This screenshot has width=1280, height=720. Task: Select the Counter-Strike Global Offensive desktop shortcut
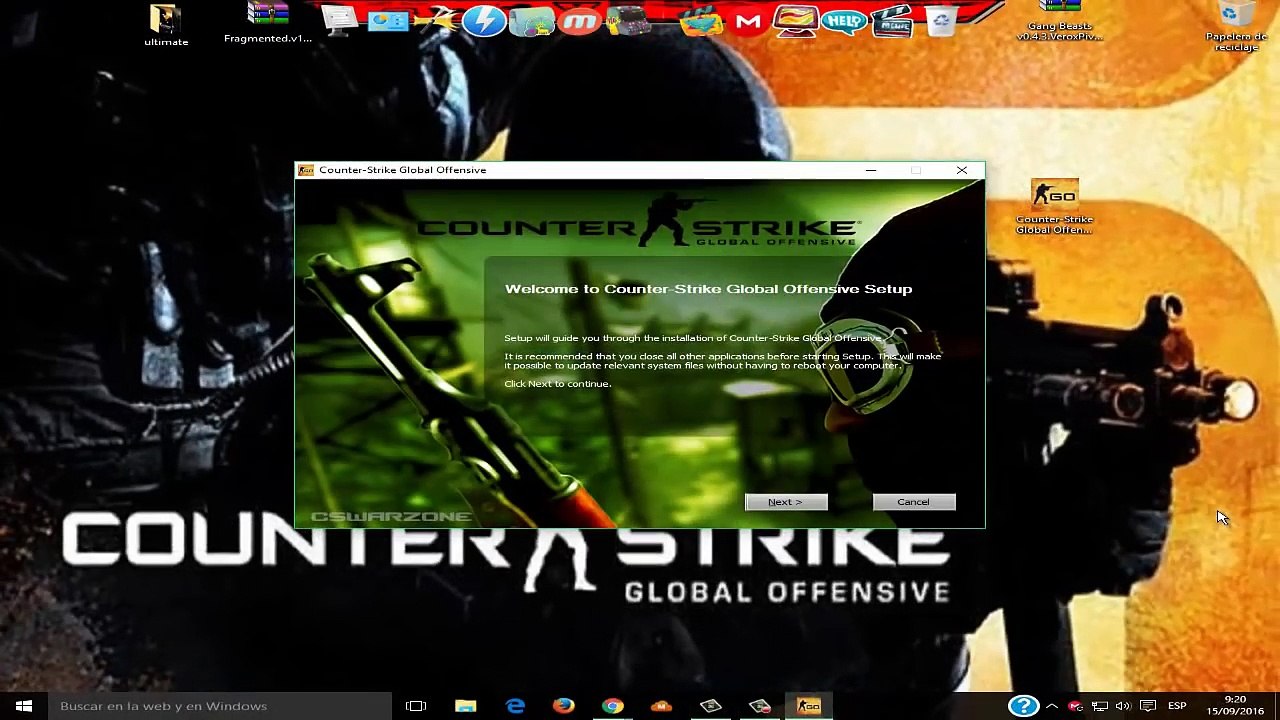click(1054, 207)
